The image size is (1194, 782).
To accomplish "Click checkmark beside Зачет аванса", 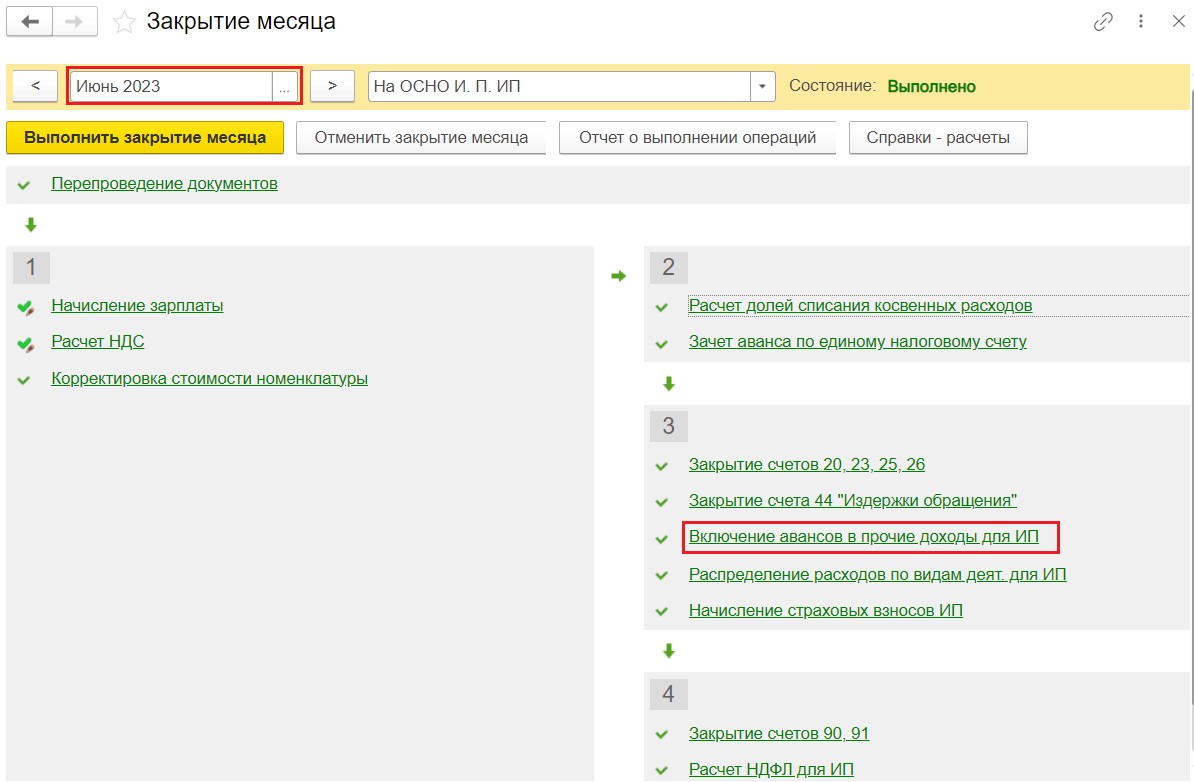I will [662, 344].
